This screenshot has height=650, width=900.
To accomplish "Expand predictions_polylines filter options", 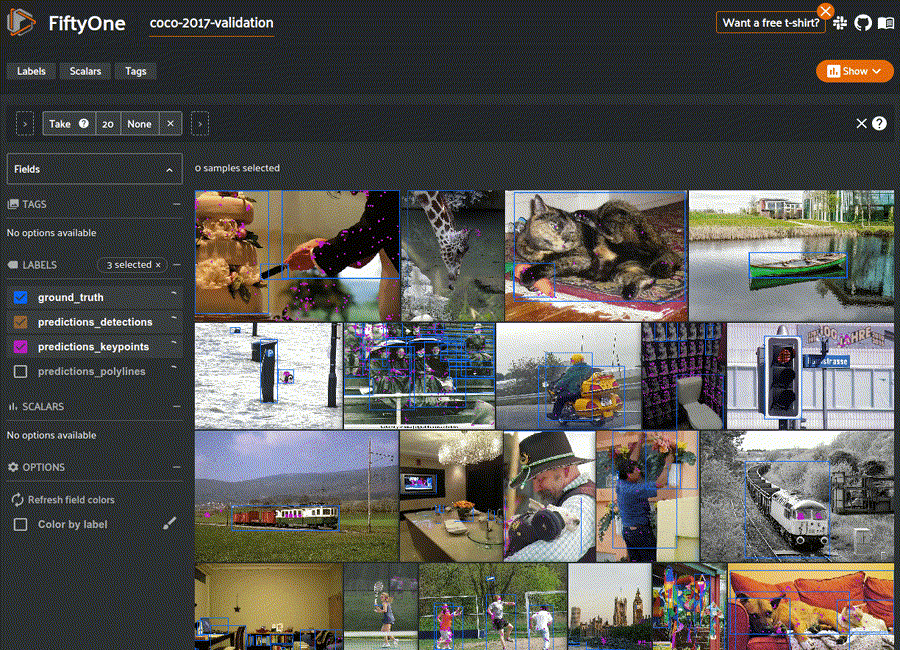I will 174,367.
